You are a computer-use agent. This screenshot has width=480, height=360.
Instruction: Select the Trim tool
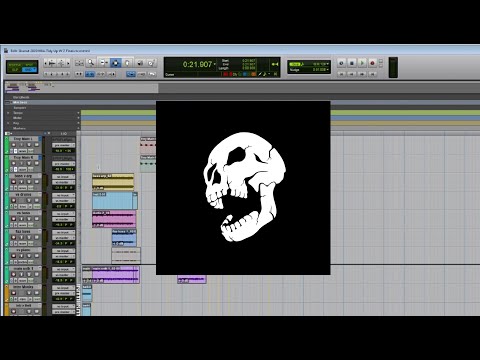click(x=104, y=63)
